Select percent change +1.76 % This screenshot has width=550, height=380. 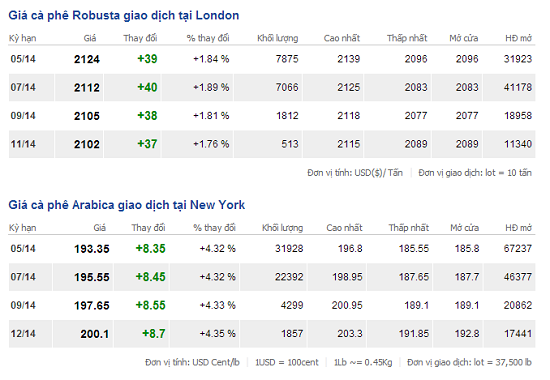coord(211,144)
